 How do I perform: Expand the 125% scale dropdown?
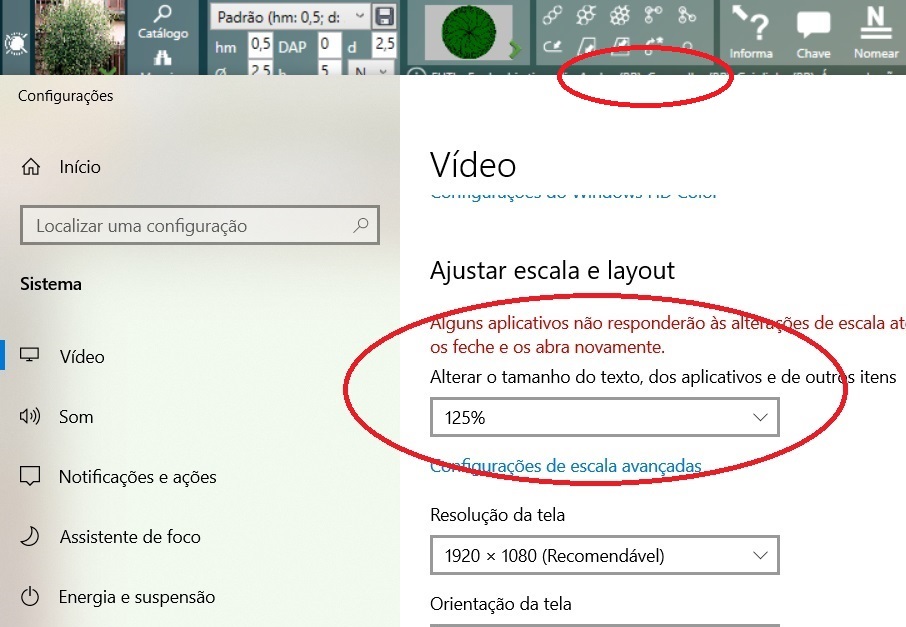click(x=604, y=418)
